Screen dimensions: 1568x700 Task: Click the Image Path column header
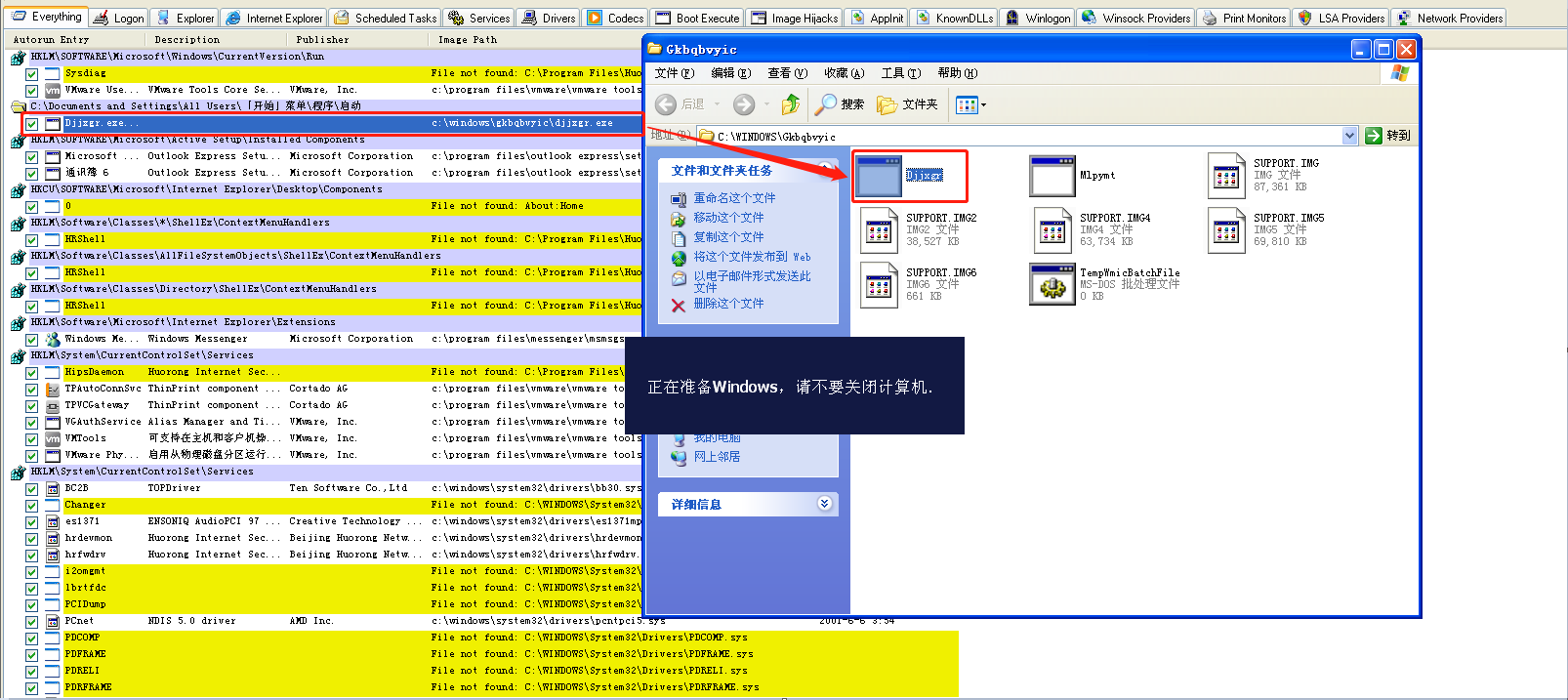tap(468, 40)
